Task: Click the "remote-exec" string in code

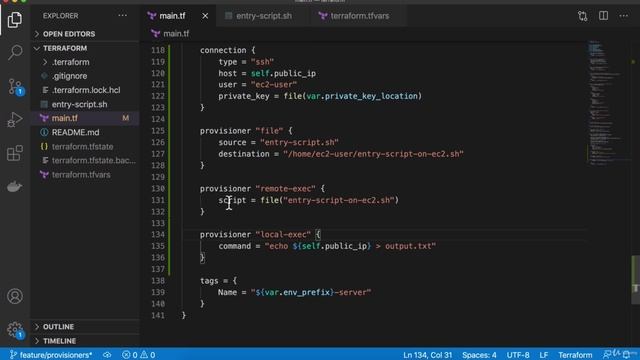Action: 285,189
